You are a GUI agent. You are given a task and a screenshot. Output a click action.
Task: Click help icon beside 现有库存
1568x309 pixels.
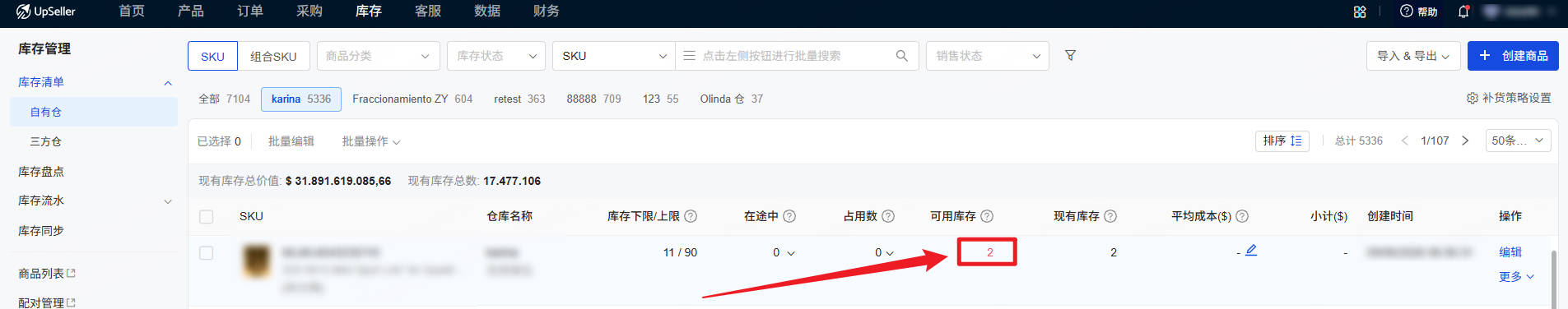(x=1110, y=216)
